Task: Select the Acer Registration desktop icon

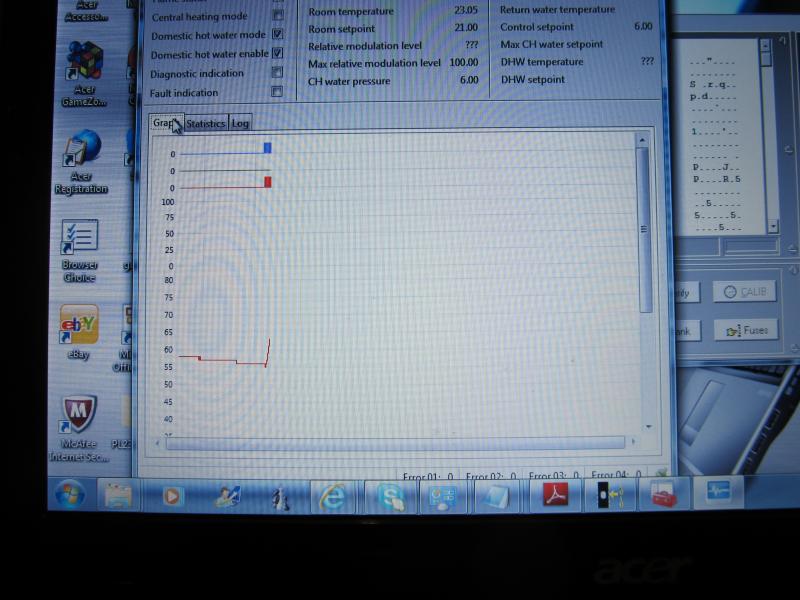Action: coord(81,150)
